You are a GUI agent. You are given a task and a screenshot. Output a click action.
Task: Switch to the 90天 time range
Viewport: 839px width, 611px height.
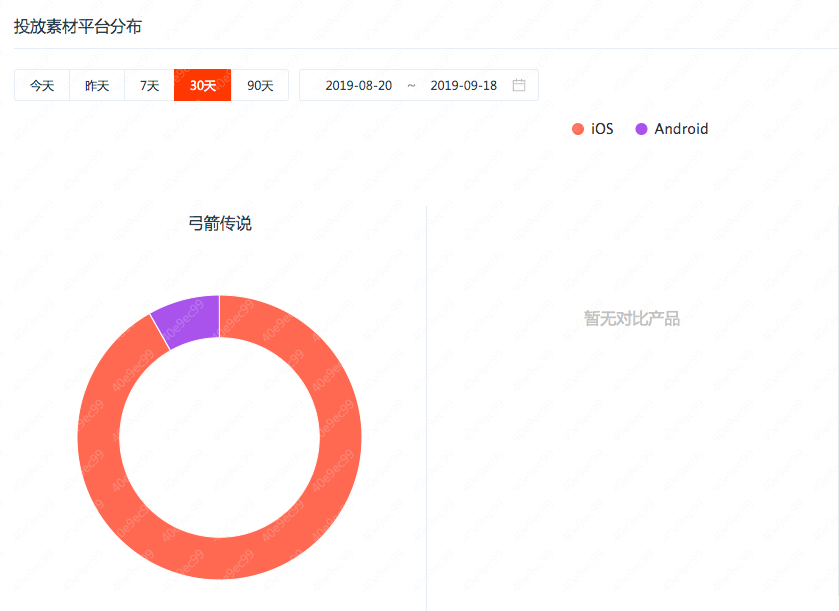click(x=260, y=85)
